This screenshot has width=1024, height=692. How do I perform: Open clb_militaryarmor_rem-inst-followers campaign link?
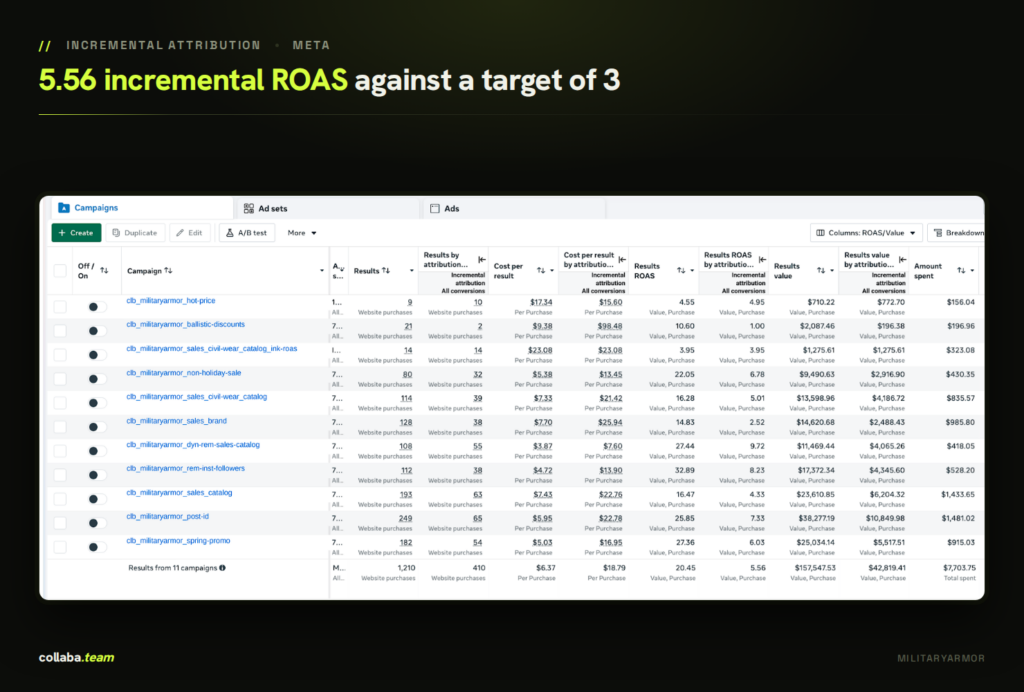coord(185,469)
